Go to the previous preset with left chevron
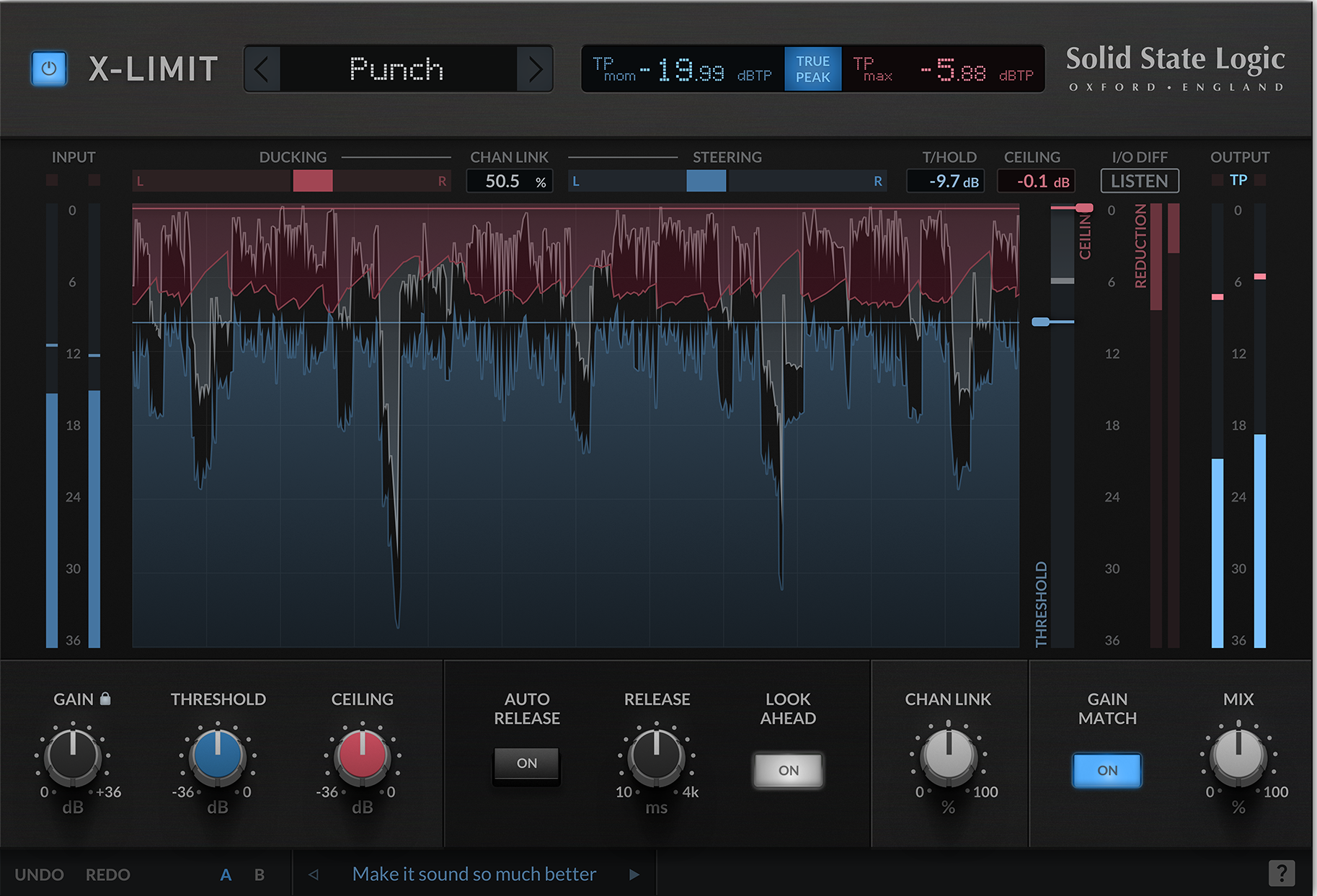Screen dimensions: 1317x896 click(262, 69)
